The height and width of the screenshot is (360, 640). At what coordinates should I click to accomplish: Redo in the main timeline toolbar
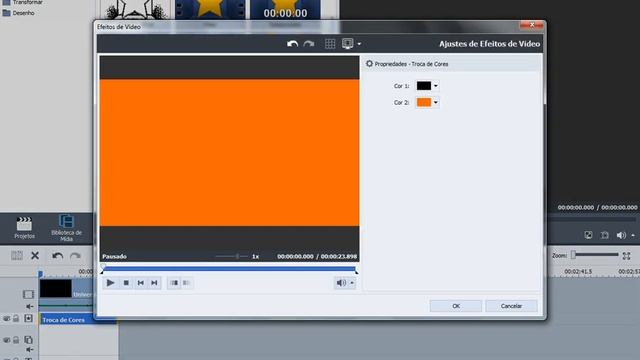75,256
